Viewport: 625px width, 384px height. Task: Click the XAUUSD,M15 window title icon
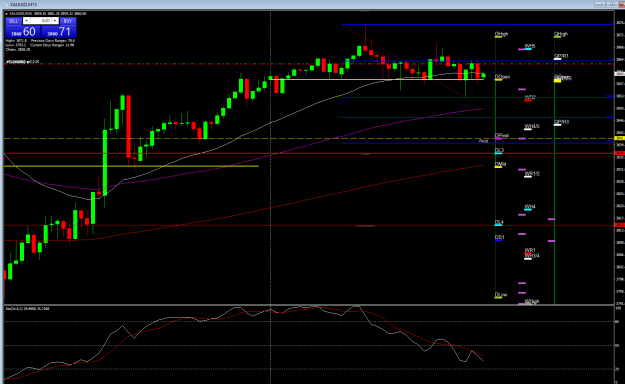click(x=6, y=4)
